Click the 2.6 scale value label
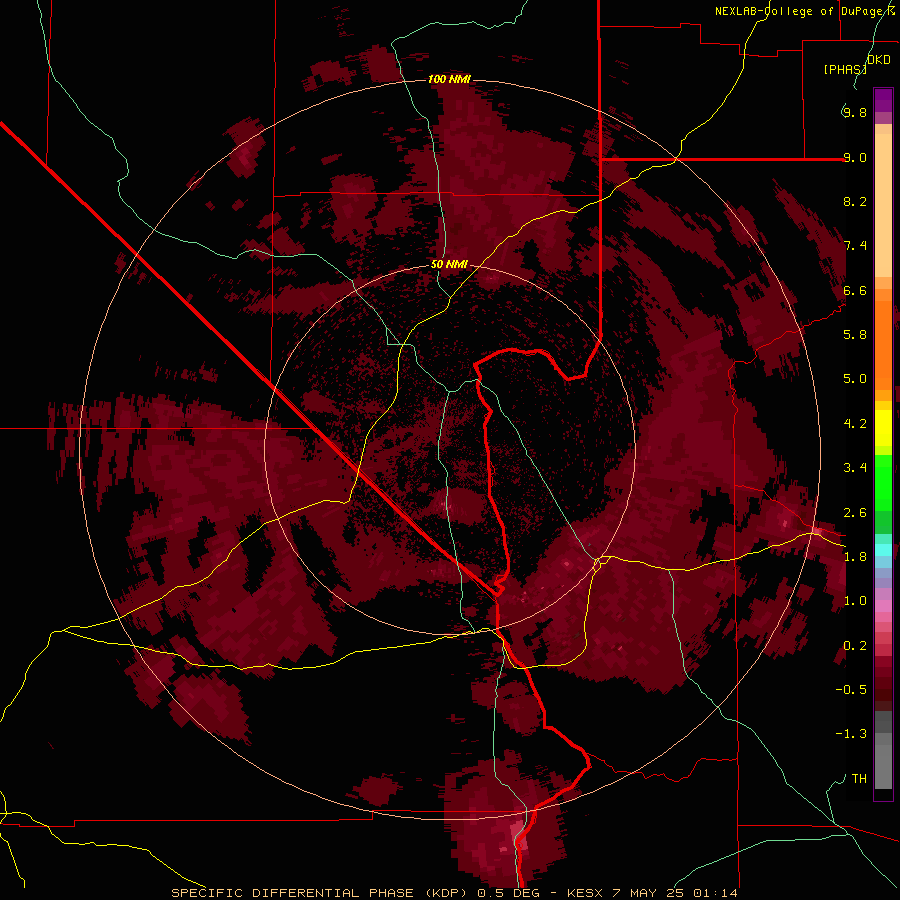This screenshot has height=900, width=900. click(855, 513)
